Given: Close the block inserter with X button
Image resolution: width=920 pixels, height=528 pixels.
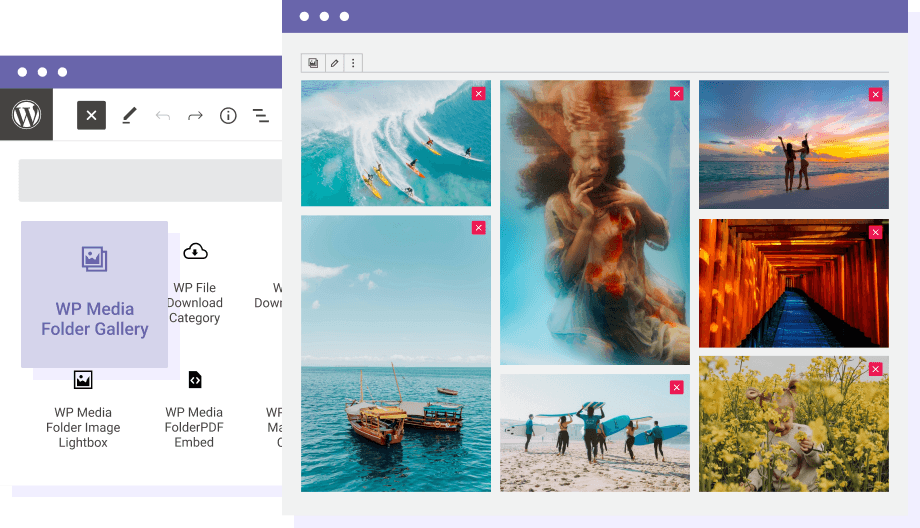Looking at the screenshot, I should (92, 115).
